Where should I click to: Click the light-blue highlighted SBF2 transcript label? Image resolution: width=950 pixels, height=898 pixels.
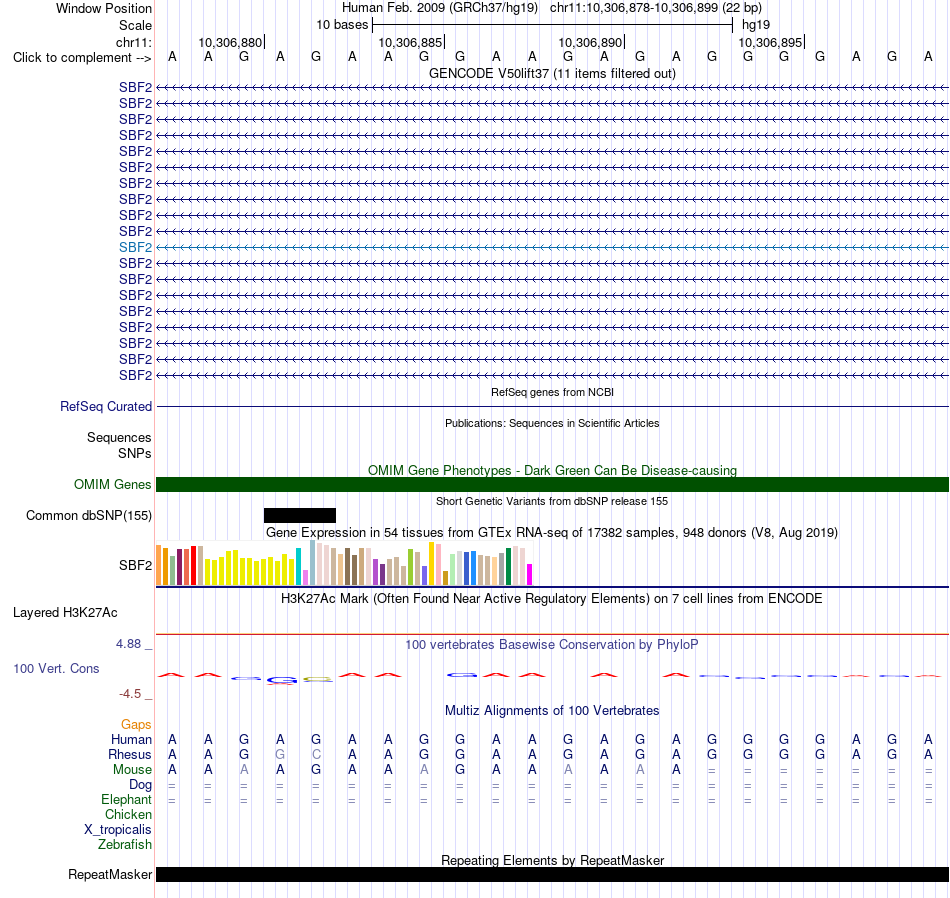point(135,247)
